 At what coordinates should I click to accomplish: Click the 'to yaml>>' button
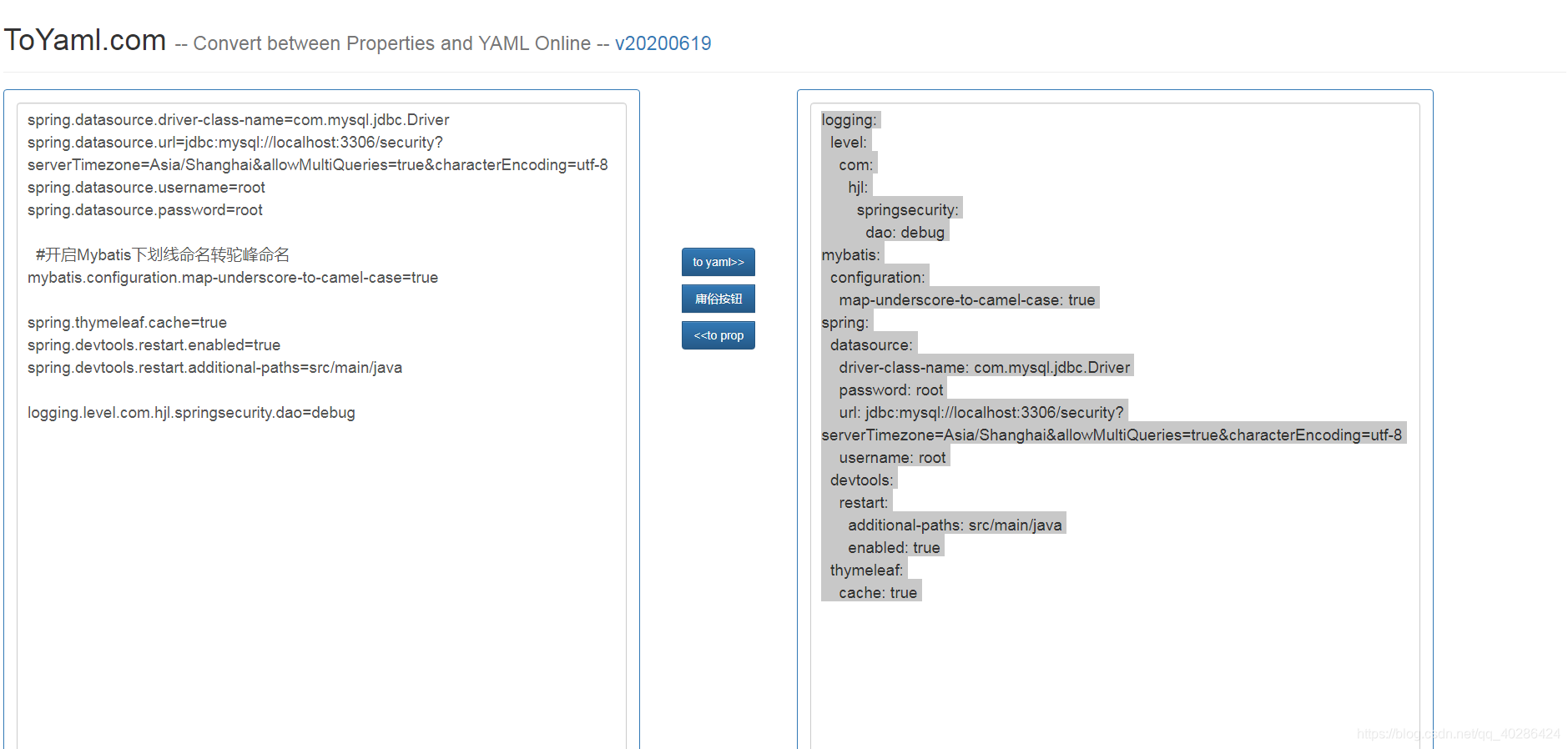click(x=718, y=262)
